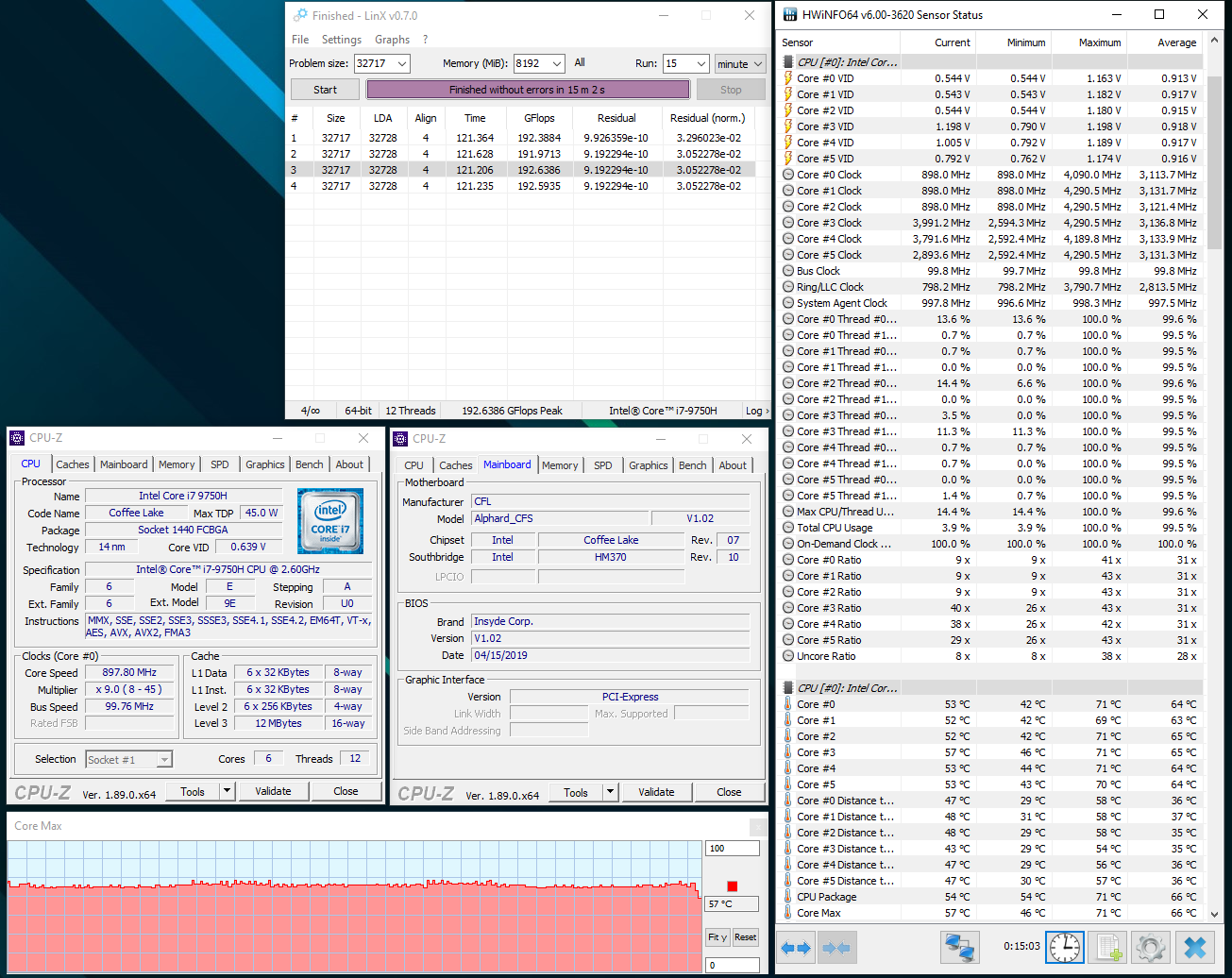1232x978 pixels.
Task: Switch to SPD tab in right CPU-Z
Action: 603,465
